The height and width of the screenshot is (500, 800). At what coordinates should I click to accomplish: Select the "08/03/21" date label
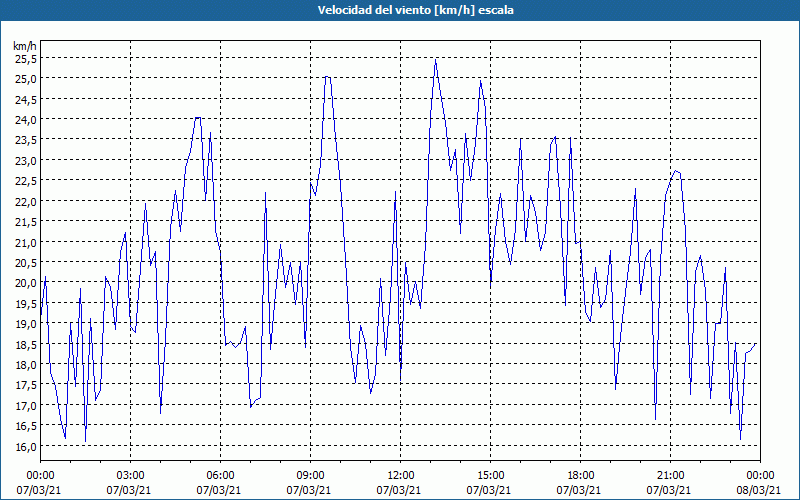click(759, 490)
